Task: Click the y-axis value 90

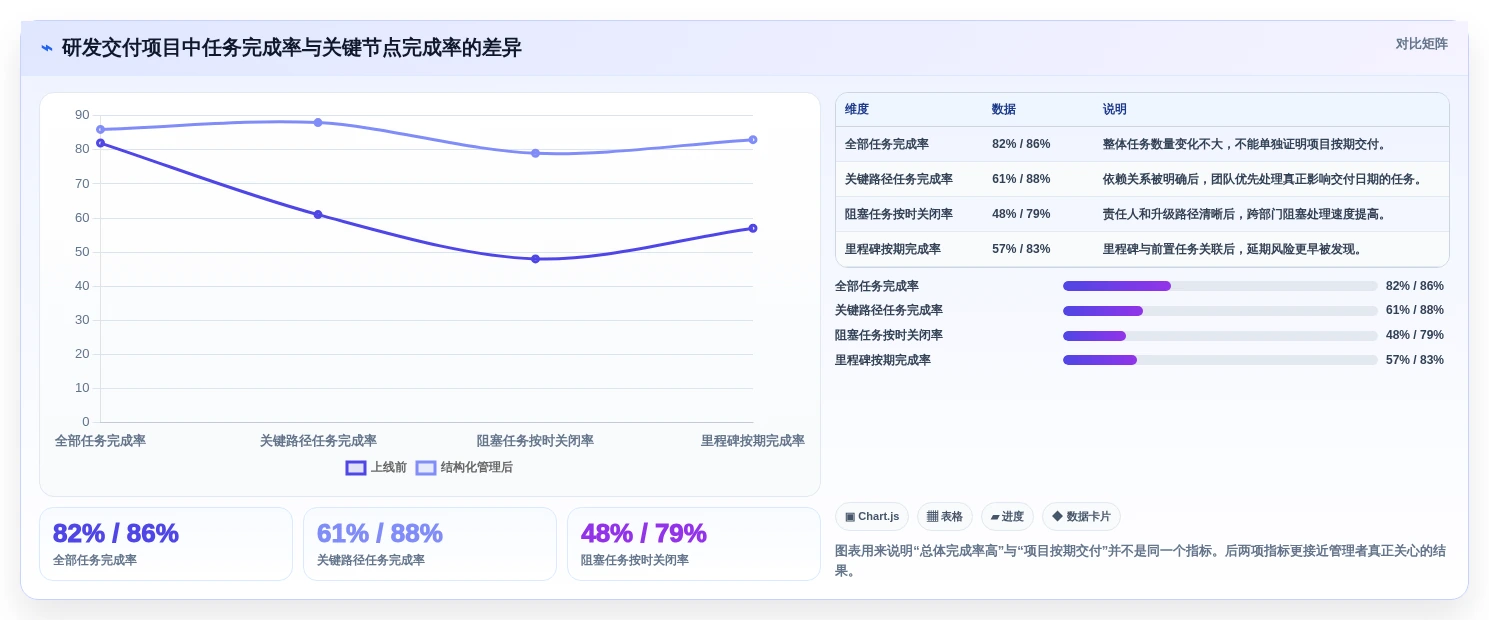Action: coord(82,115)
